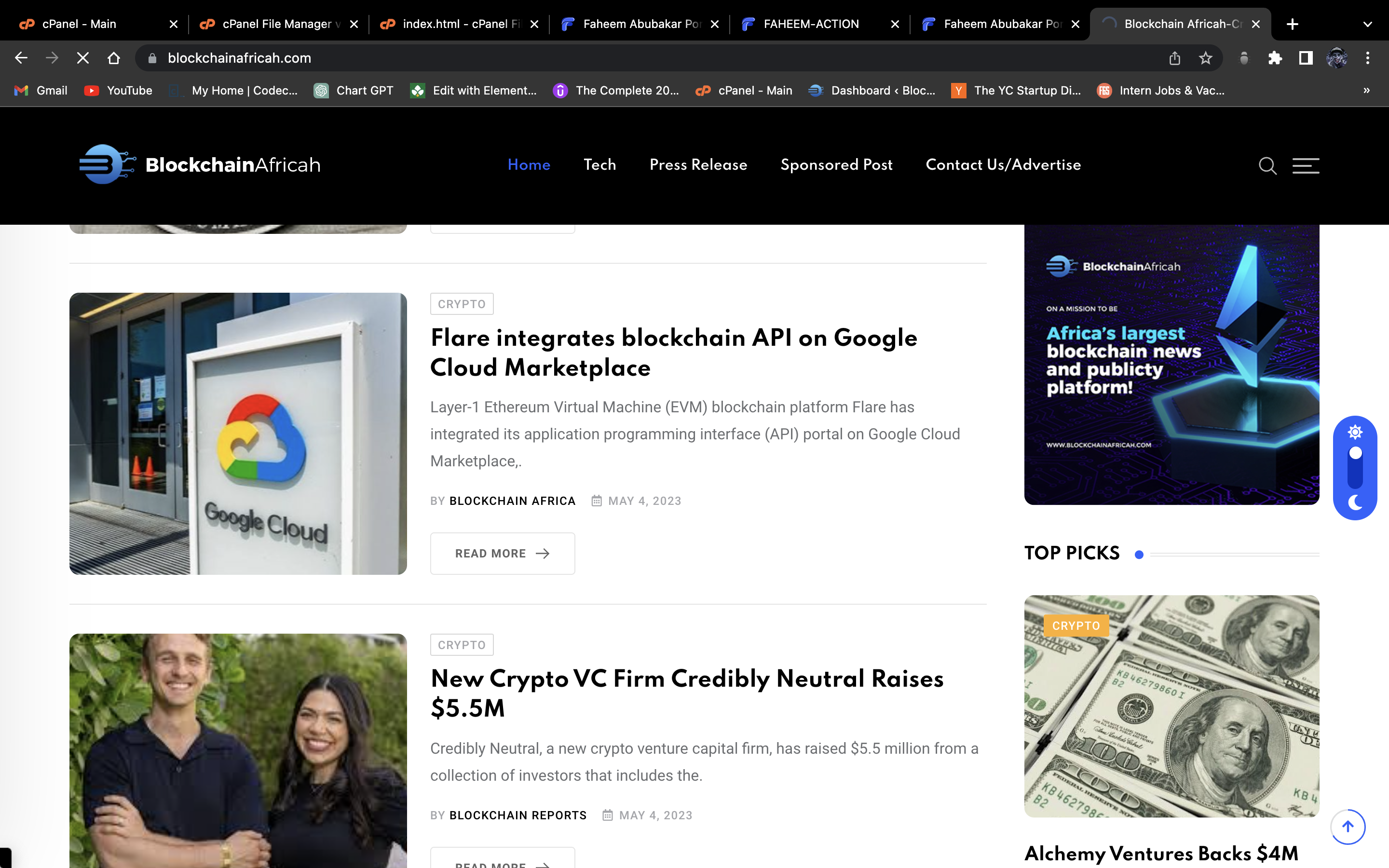The image size is (1389, 868).
Task: Click orange CRYPTO badge on dollar image
Action: coord(1076,626)
